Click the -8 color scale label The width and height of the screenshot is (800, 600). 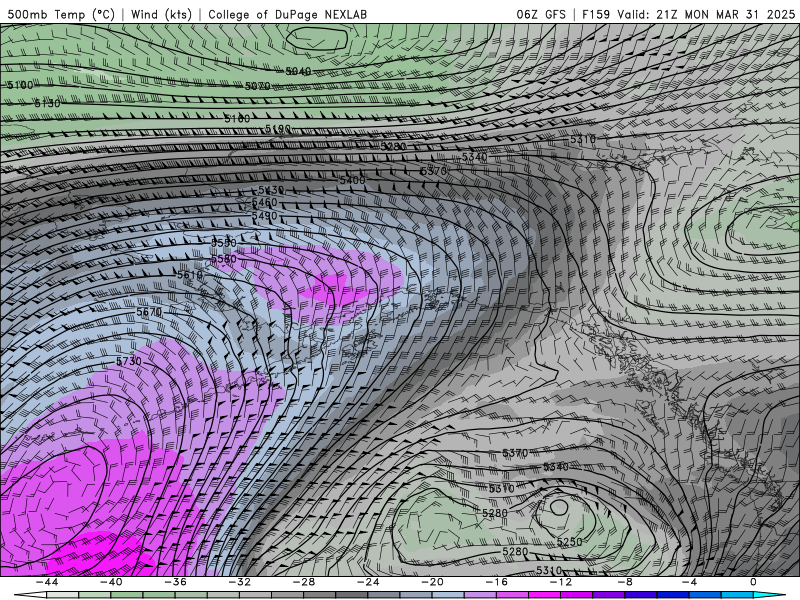[625, 582]
